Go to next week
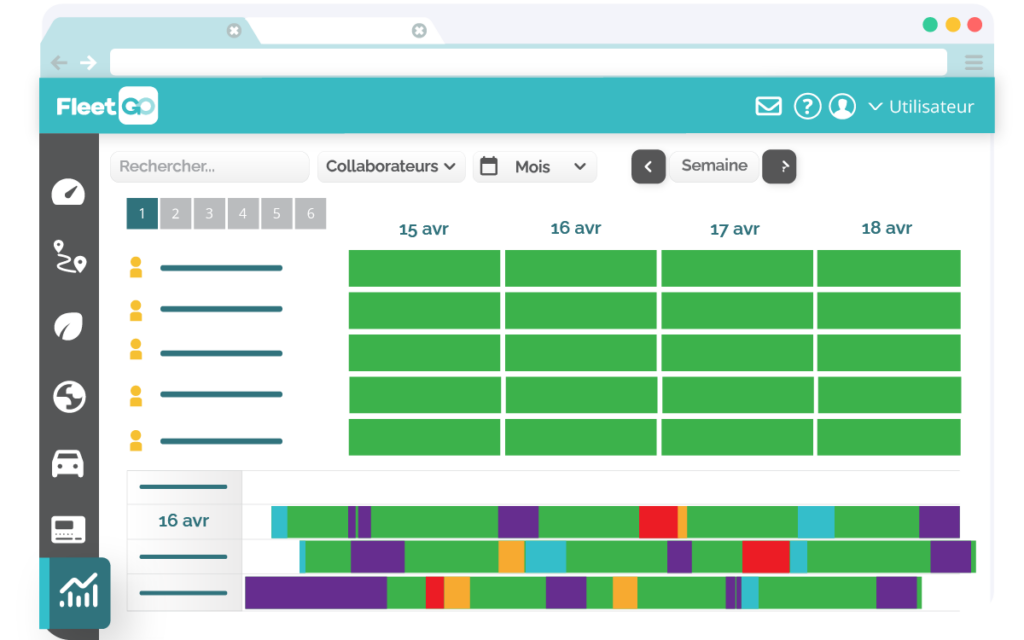The image size is (1024, 640). pyautogui.click(x=779, y=167)
